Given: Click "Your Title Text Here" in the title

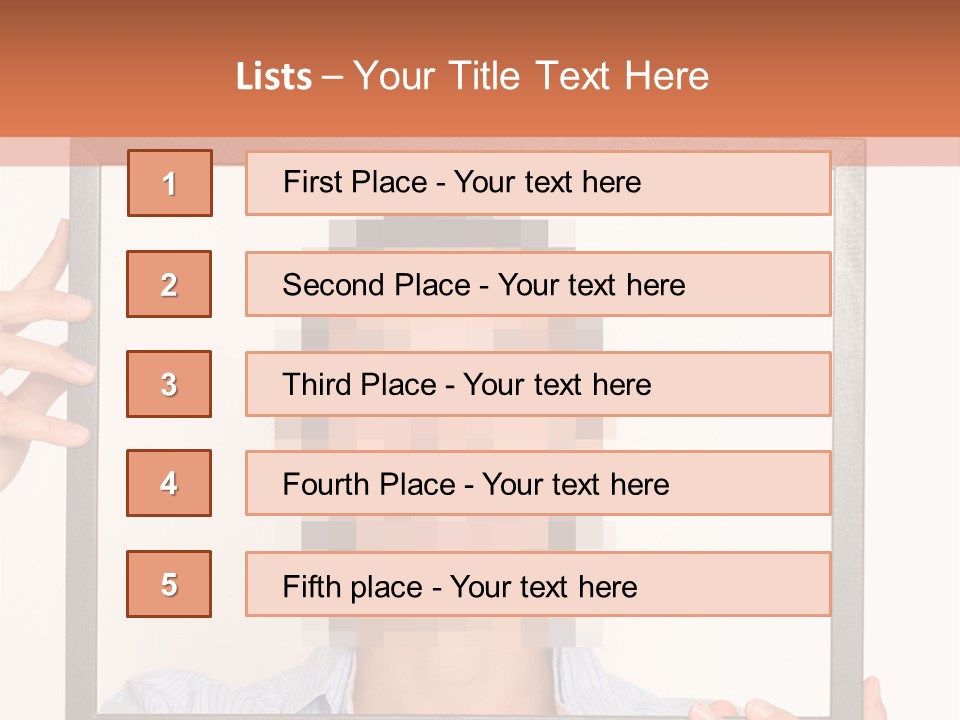Looking at the screenshot, I should point(531,76).
